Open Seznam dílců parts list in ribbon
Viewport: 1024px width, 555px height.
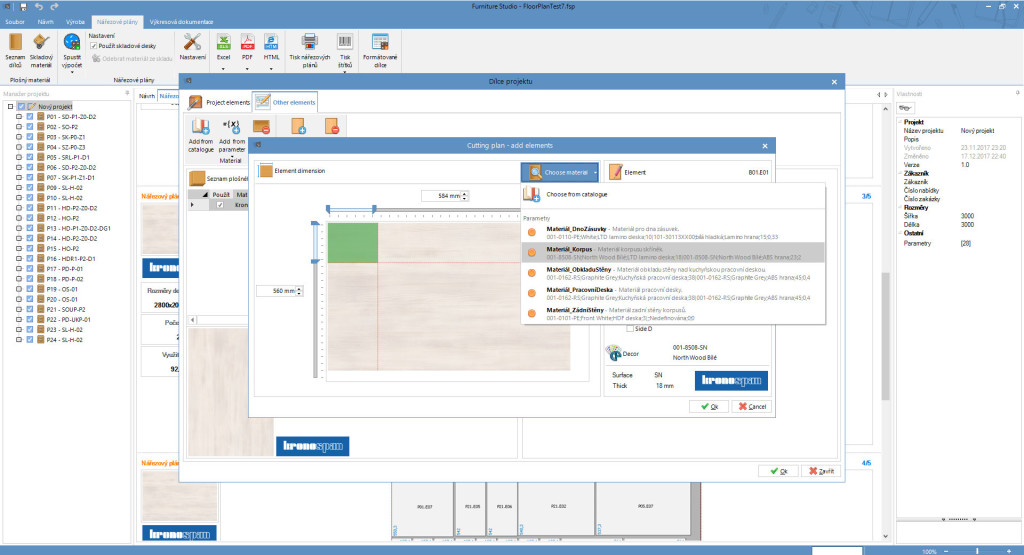15,50
